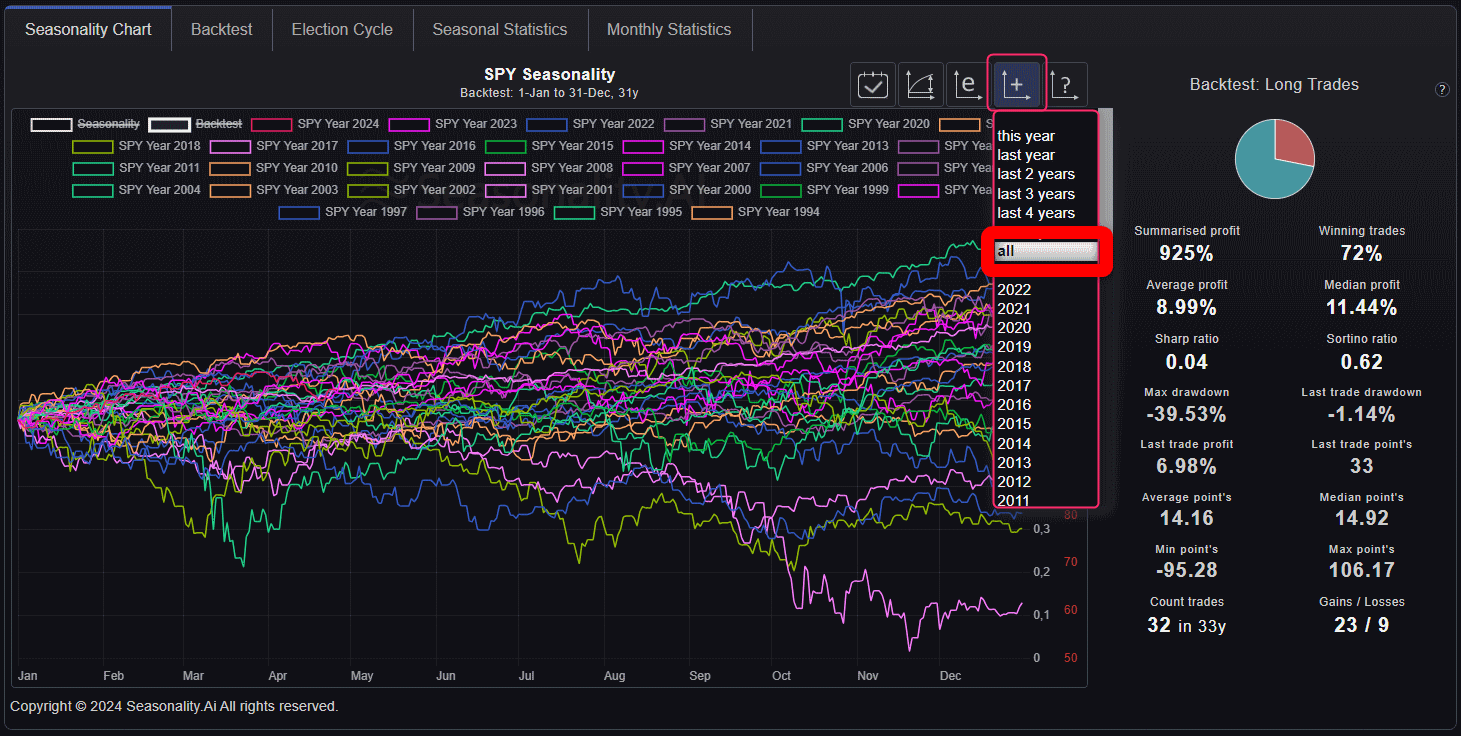Click the calendar checkmark date-range icon
Viewport: 1461px width, 736px height.
(x=873, y=85)
